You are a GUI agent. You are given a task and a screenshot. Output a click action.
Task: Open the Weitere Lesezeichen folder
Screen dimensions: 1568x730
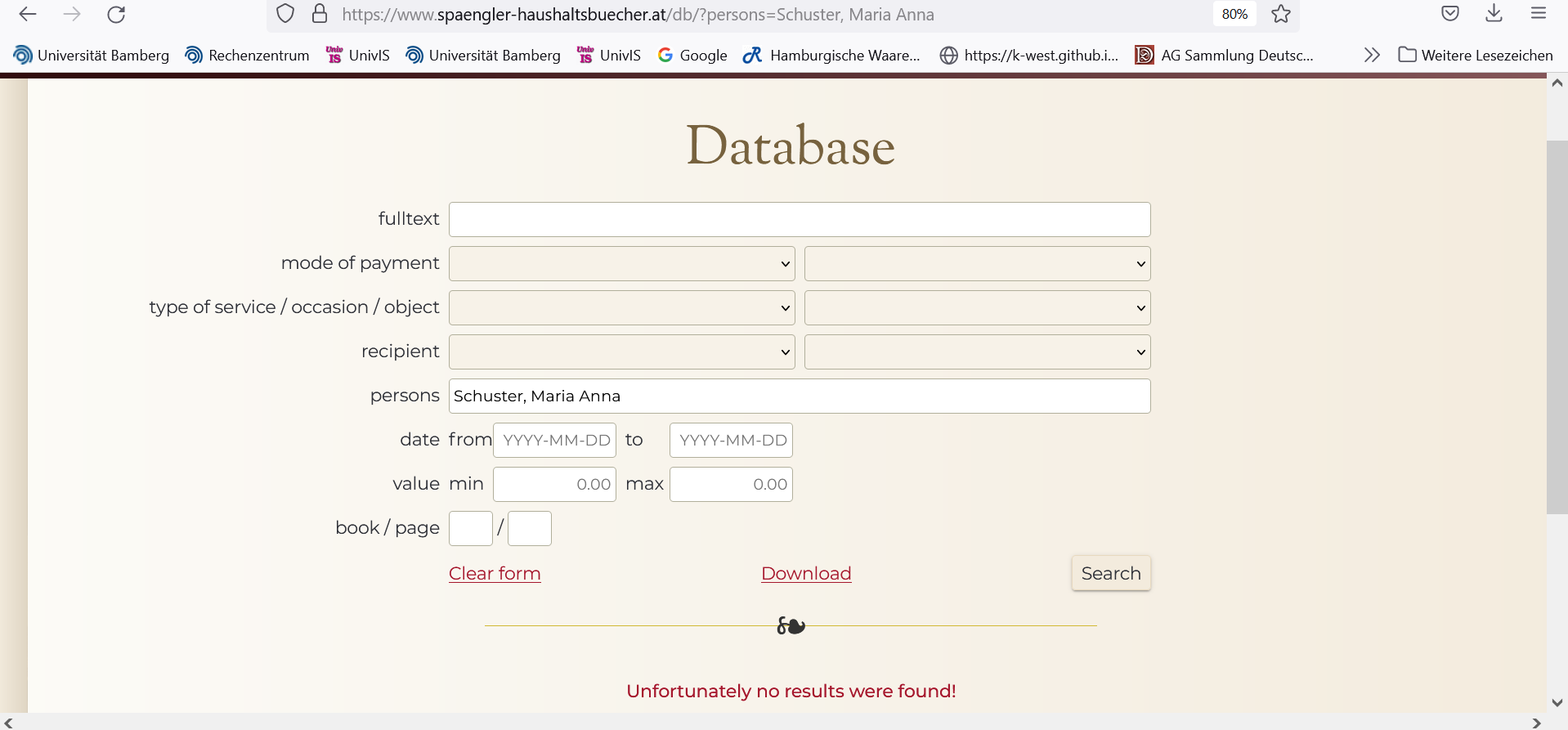1476,55
